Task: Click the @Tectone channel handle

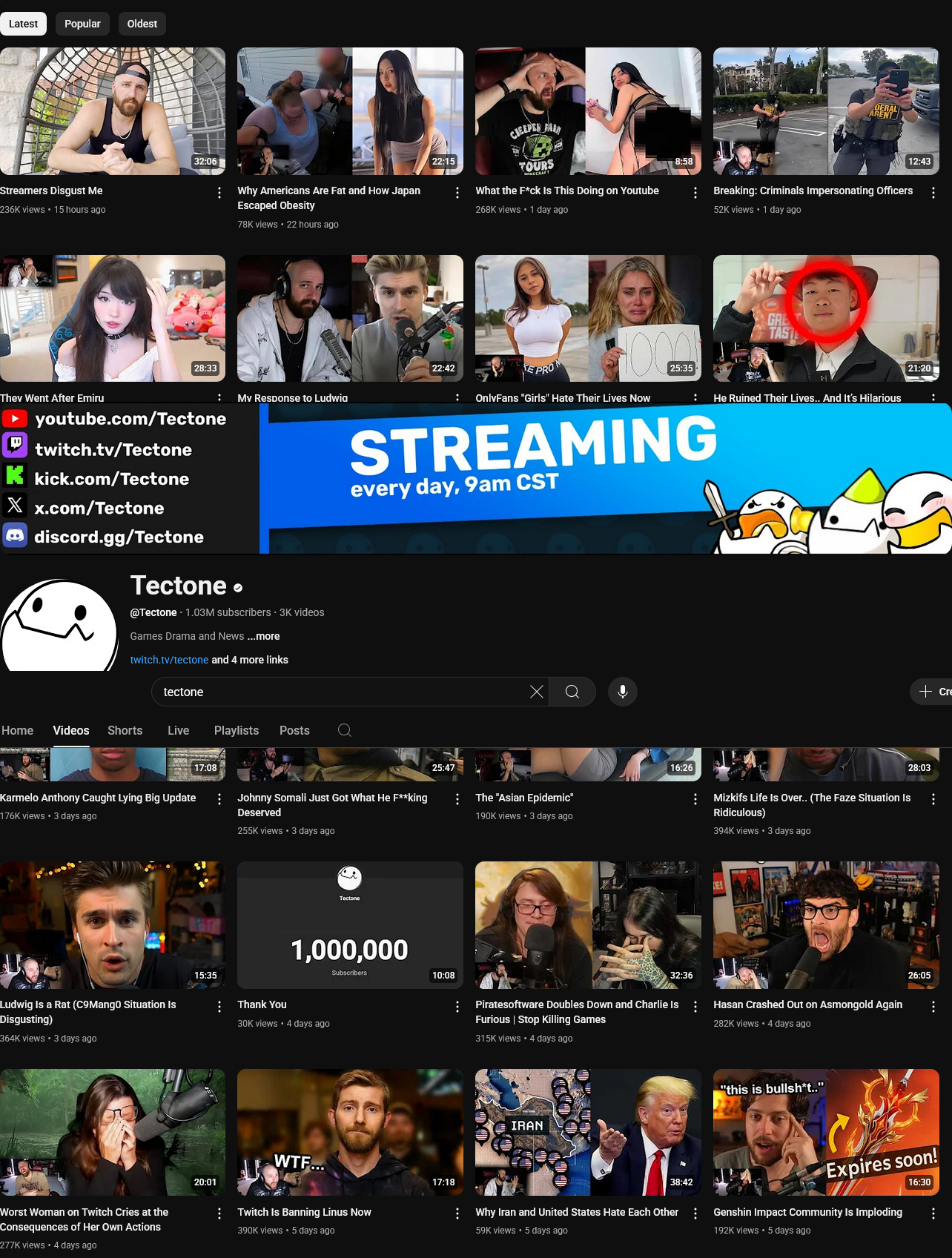Action: pos(153,612)
